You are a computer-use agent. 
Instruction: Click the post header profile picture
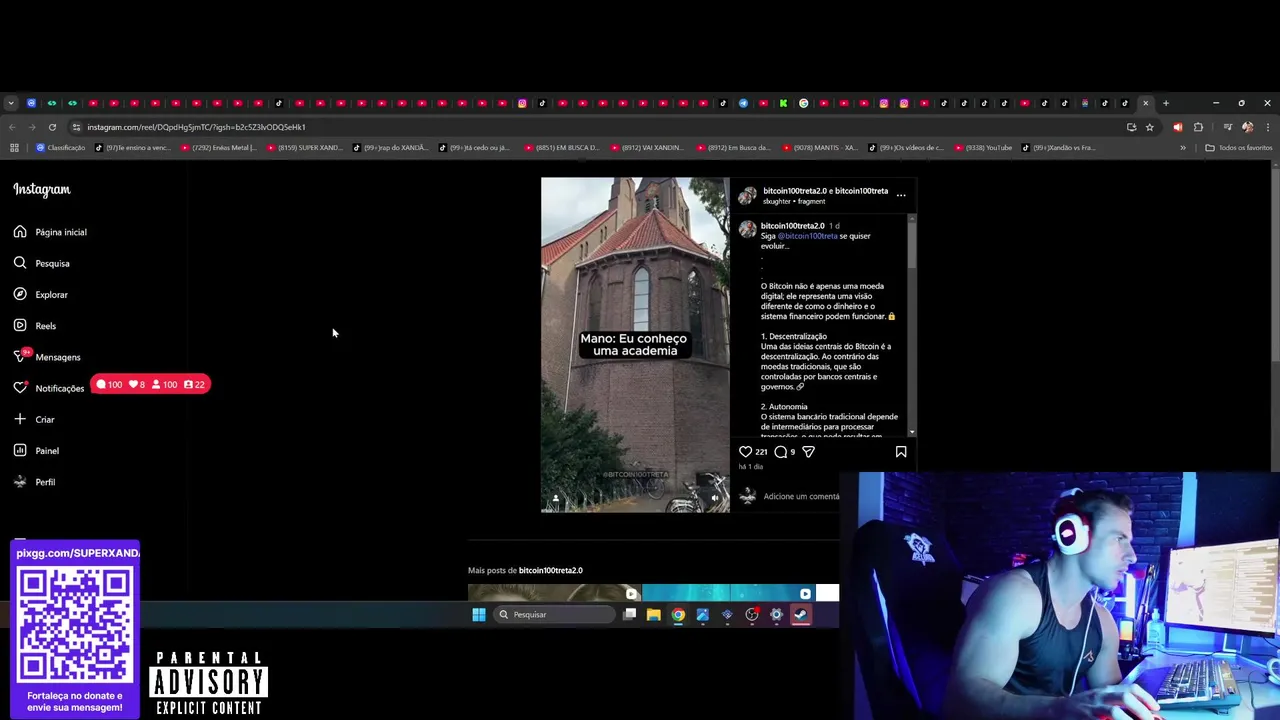tap(747, 195)
